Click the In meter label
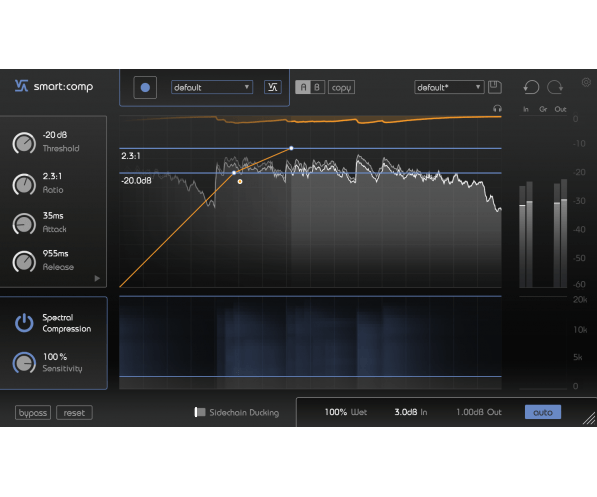597x497 pixels. (x=526, y=109)
